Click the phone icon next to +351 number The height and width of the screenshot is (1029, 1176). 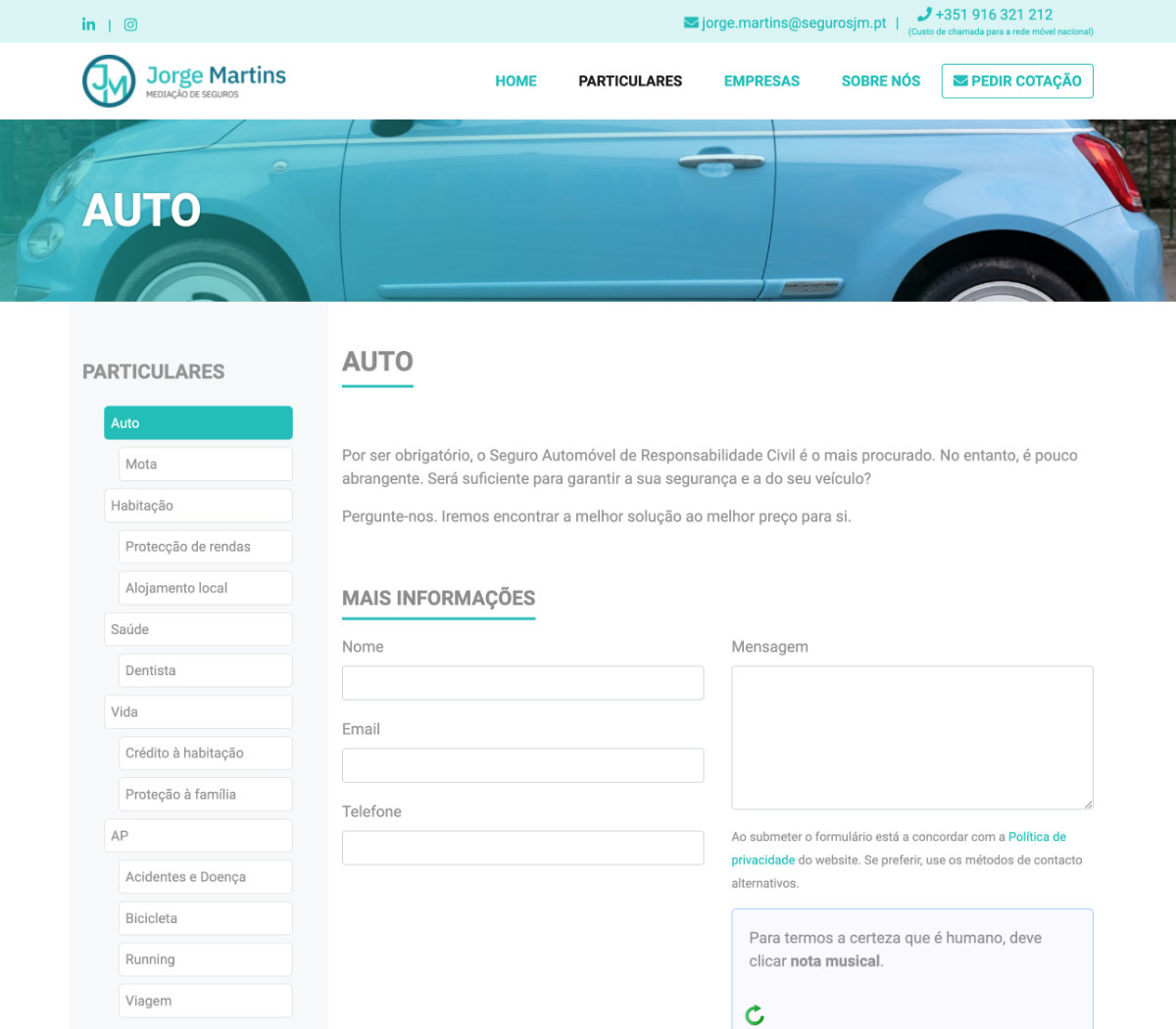924,14
